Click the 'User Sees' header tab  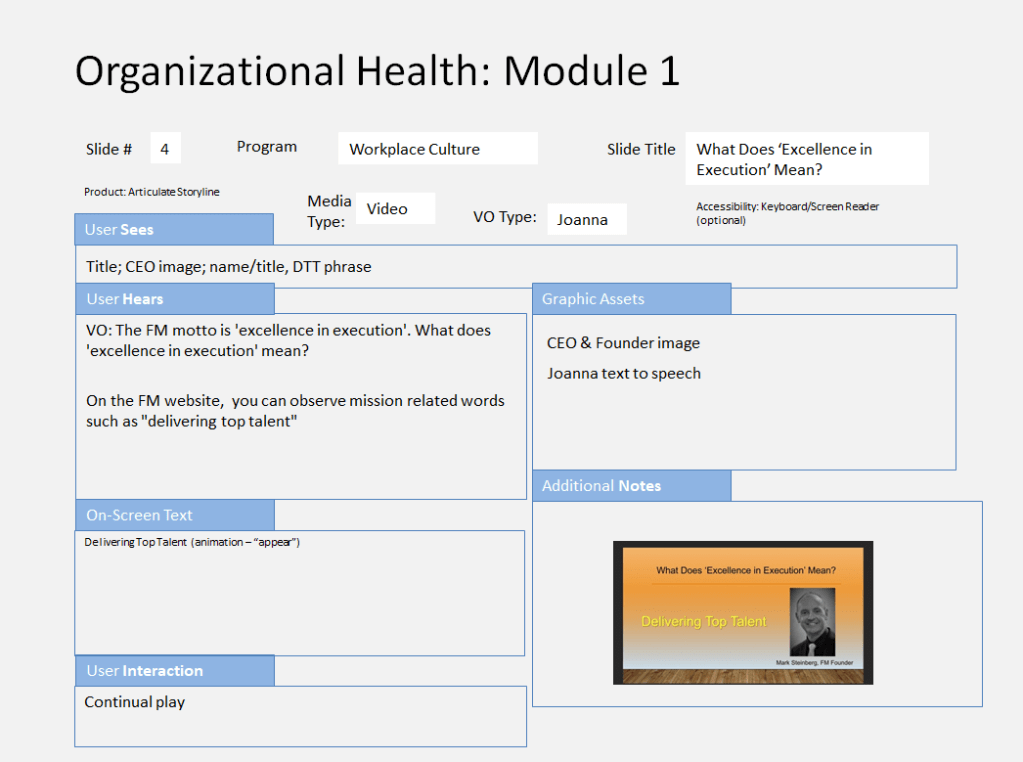(174, 229)
